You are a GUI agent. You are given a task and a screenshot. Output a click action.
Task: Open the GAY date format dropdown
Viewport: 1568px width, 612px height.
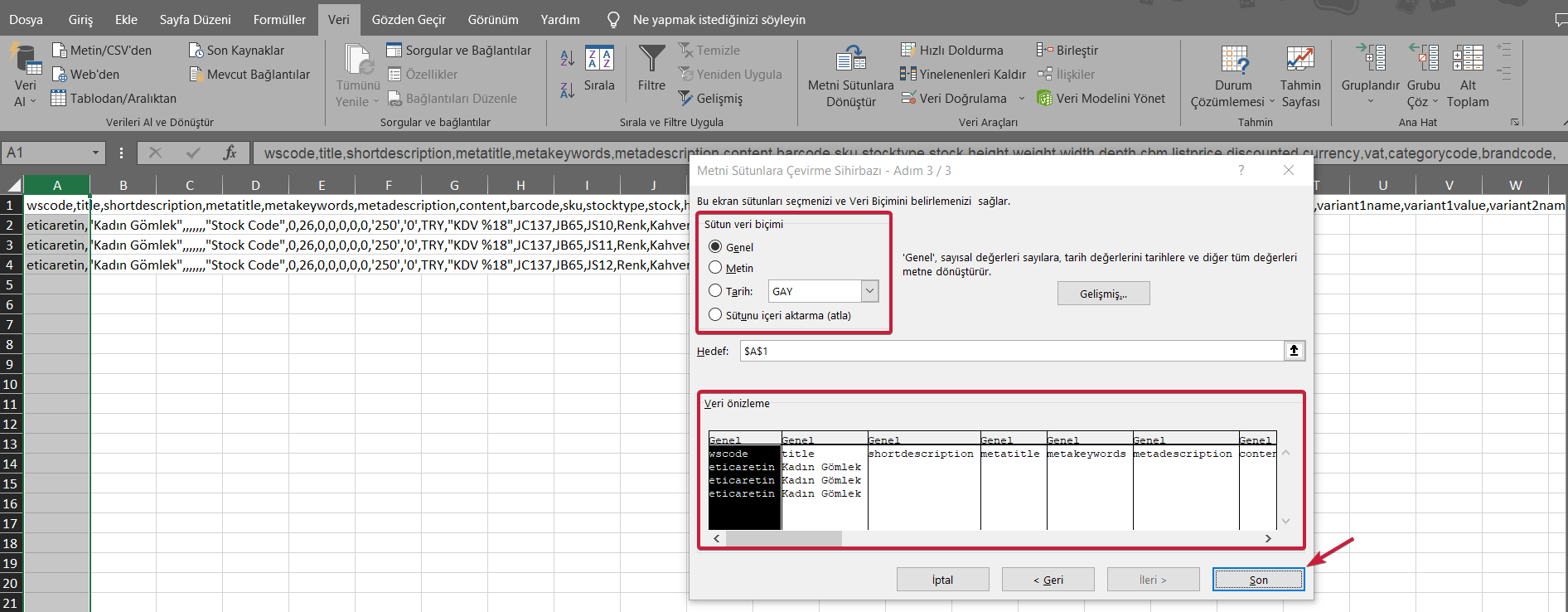pyautogui.click(x=869, y=291)
